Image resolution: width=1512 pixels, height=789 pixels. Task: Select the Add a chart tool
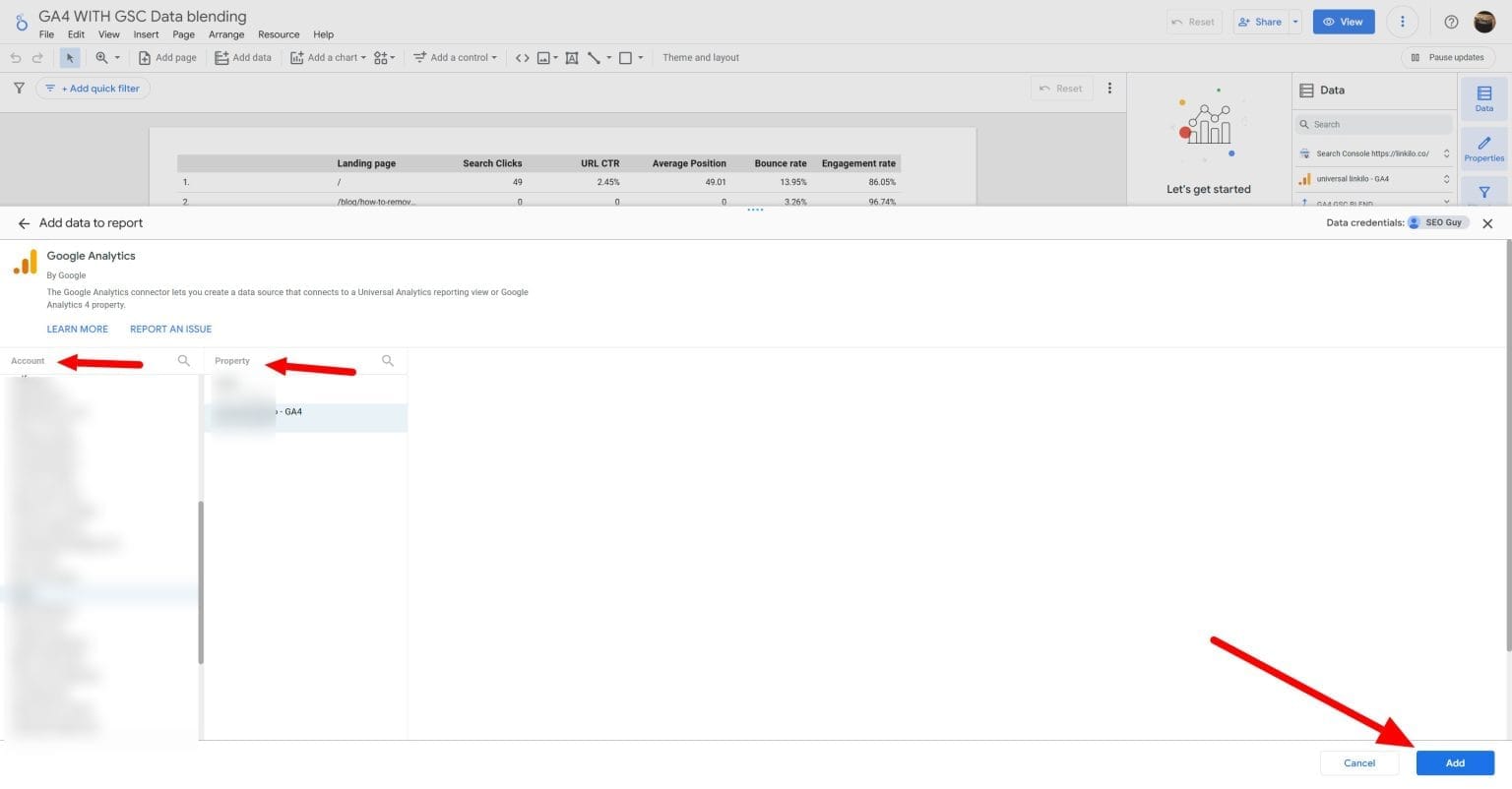329,57
